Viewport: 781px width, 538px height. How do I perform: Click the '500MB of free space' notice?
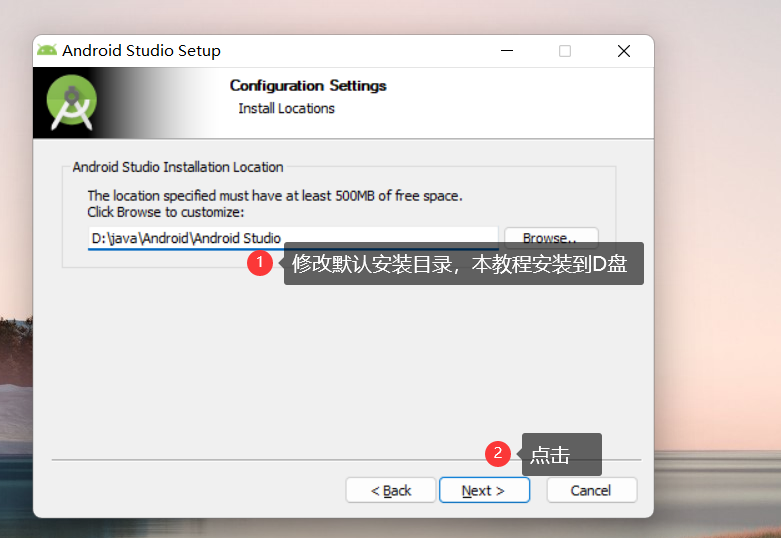[x=275, y=196]
